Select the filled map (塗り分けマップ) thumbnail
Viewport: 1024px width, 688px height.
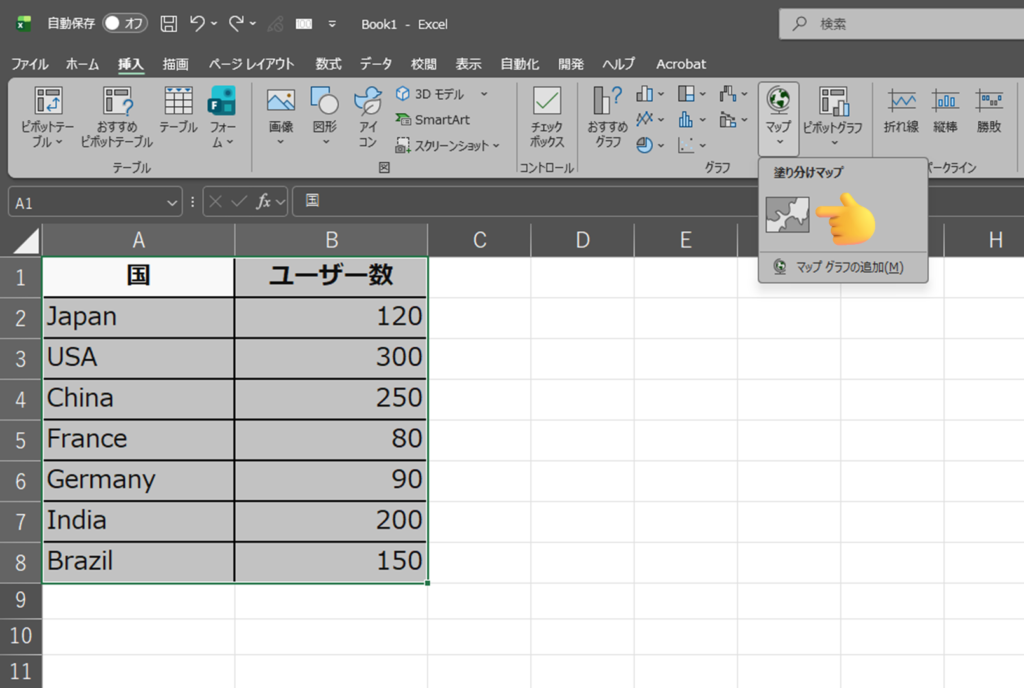[787, 216]
